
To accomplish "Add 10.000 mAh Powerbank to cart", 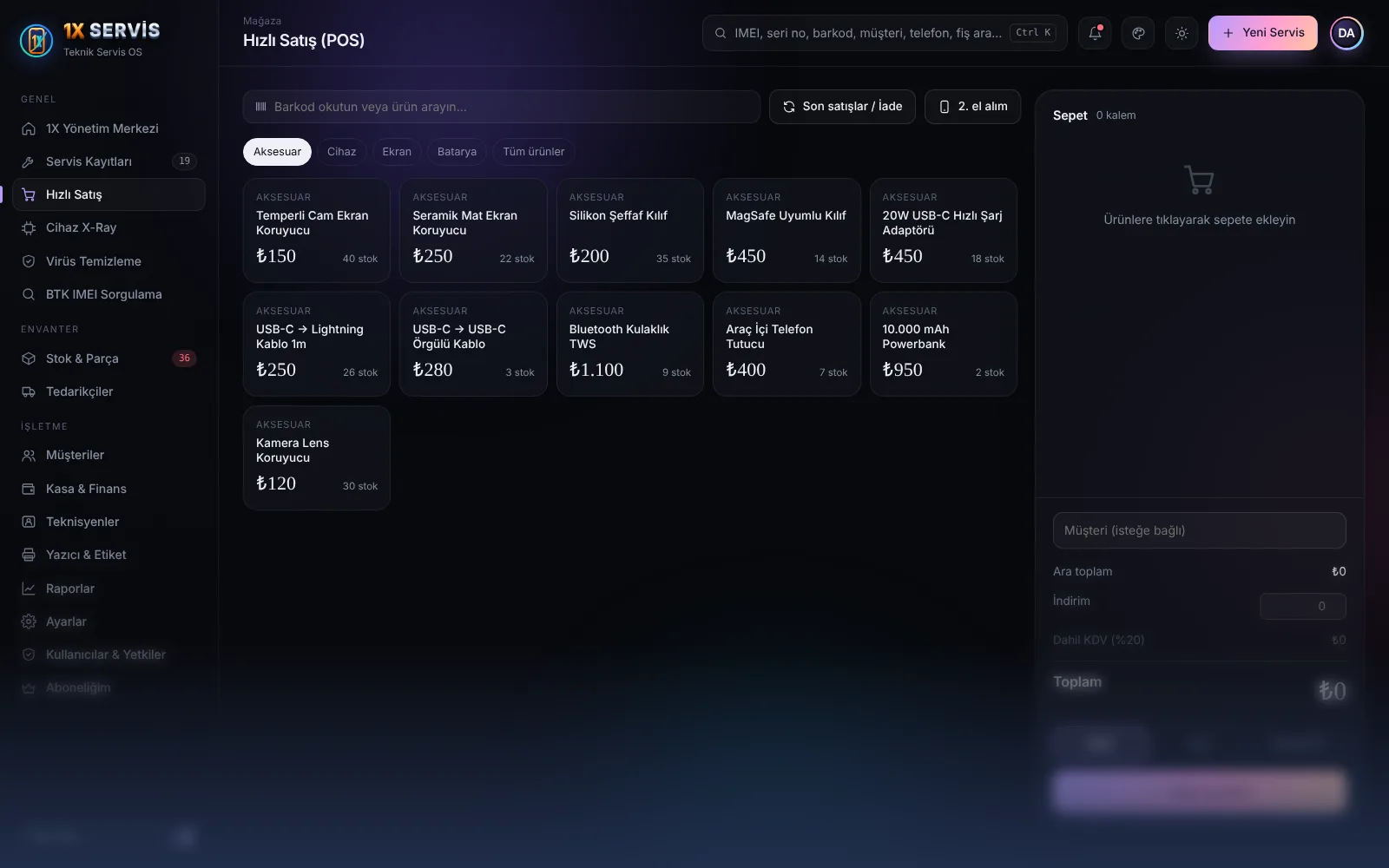I will pyautogui.click(x=944, y=345).
